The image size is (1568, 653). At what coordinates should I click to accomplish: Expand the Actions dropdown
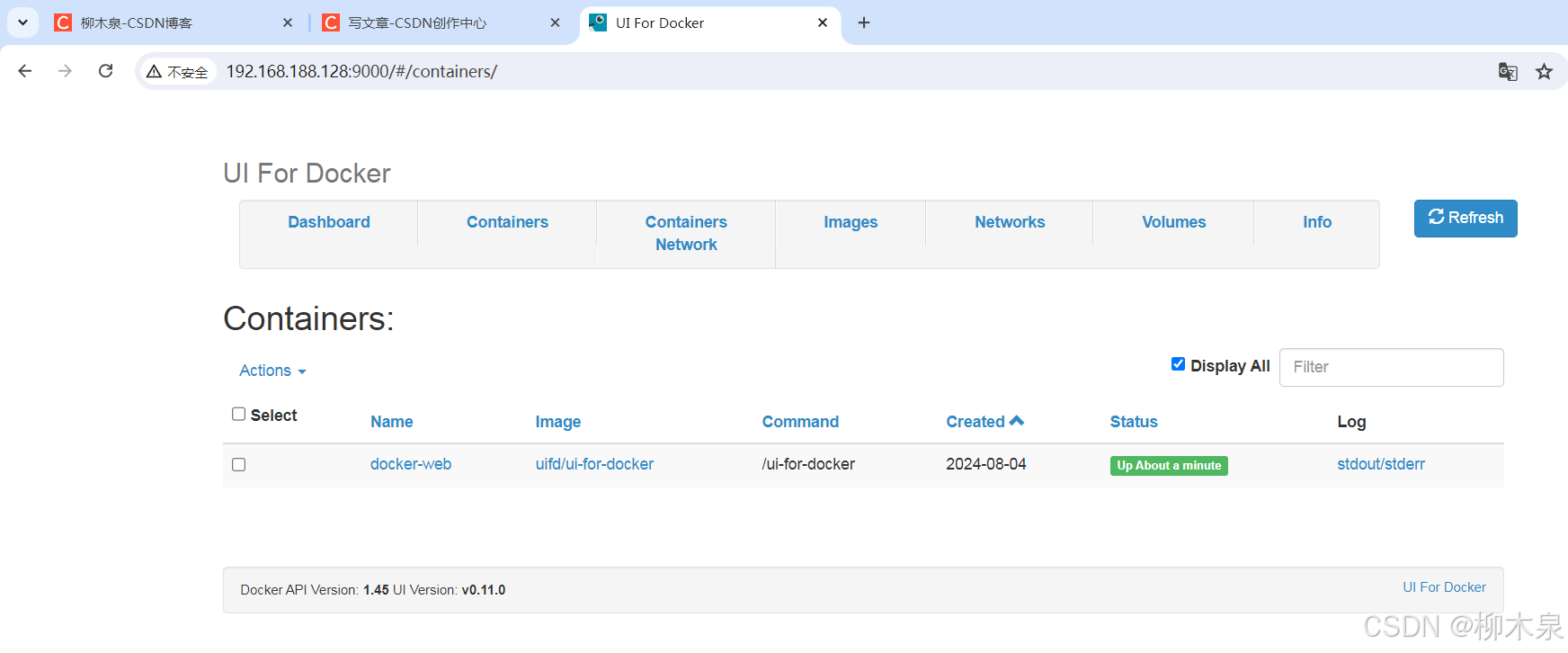pos(272,371)
